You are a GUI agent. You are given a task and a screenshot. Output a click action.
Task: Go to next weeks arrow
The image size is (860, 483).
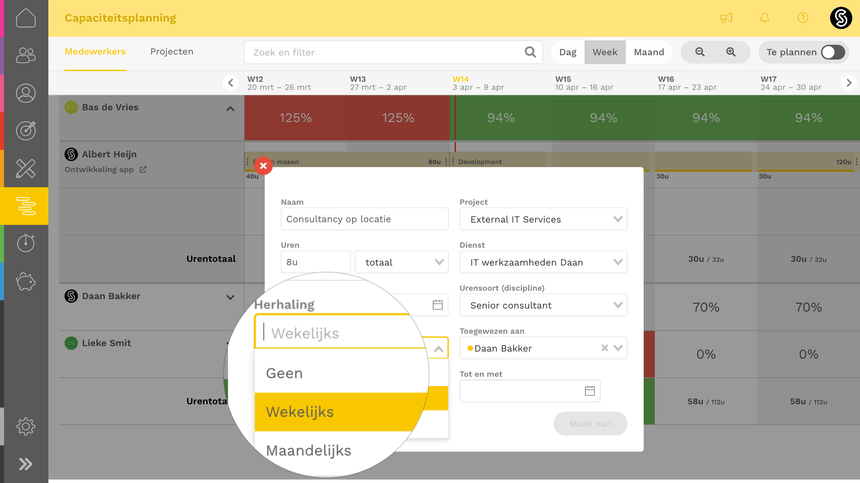click(848, 83)
